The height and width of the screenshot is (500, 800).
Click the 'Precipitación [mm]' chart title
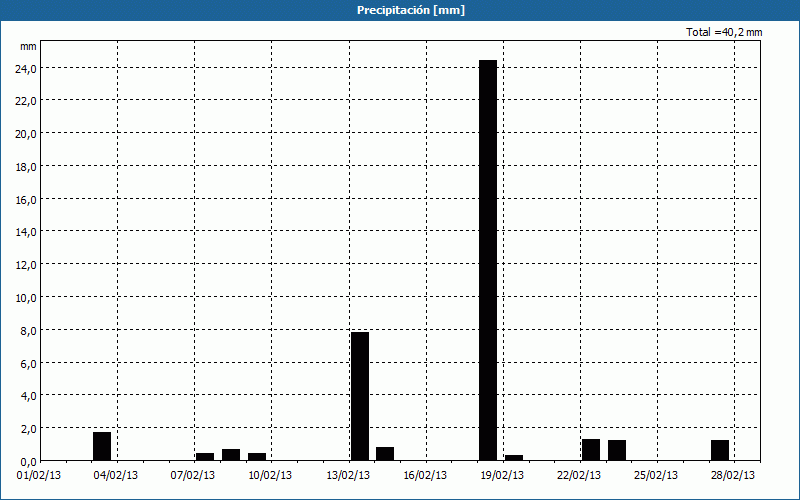click(411, 10)
